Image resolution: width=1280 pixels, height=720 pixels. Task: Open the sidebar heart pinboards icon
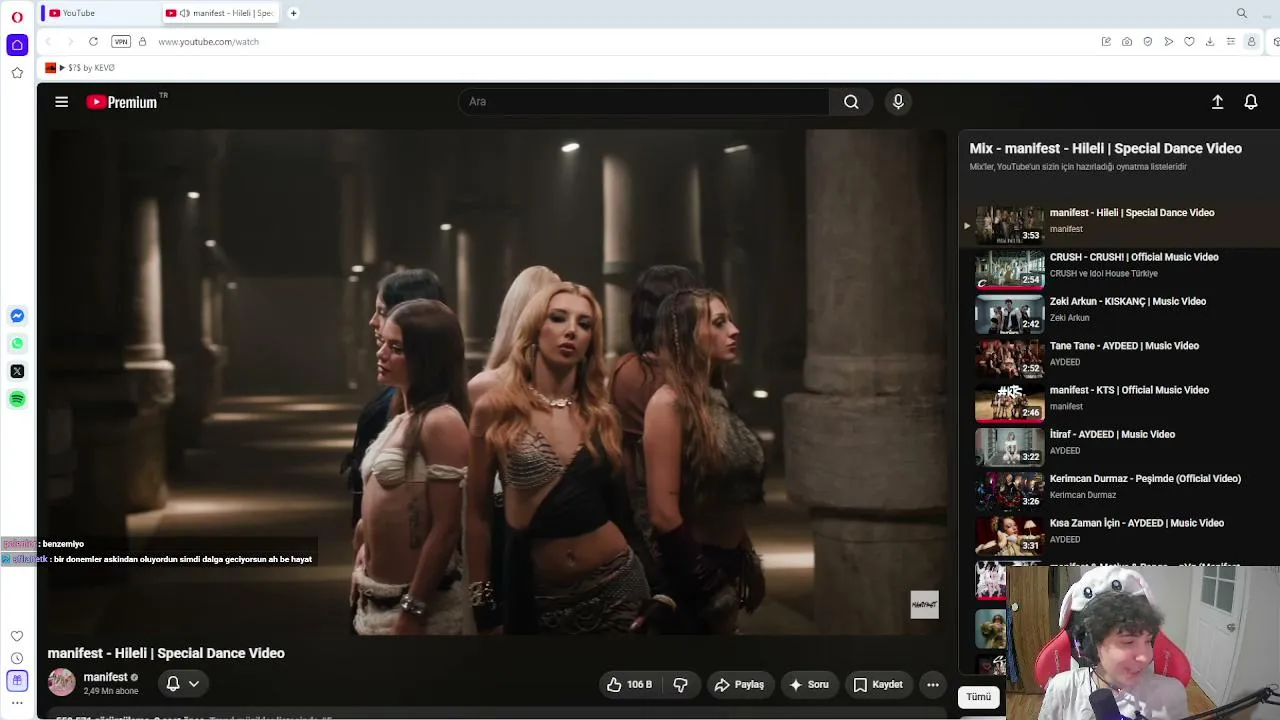pos(17,636)
